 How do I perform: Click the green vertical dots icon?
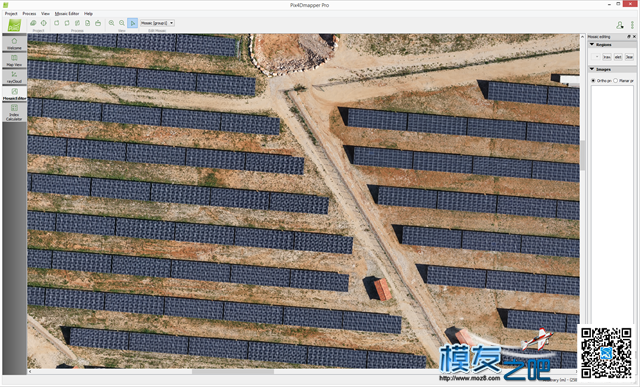click(632, 25)
